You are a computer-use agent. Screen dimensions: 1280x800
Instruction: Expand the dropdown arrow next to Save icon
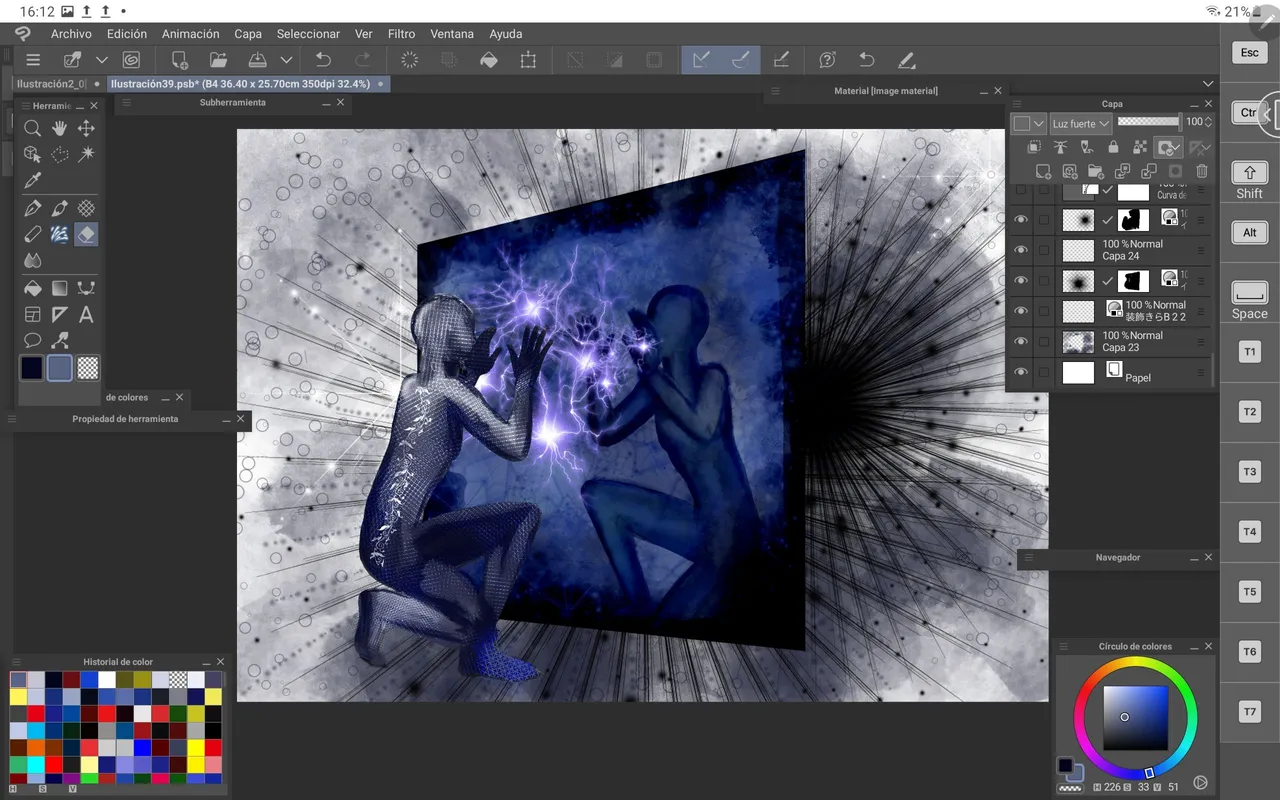(286, 60)
